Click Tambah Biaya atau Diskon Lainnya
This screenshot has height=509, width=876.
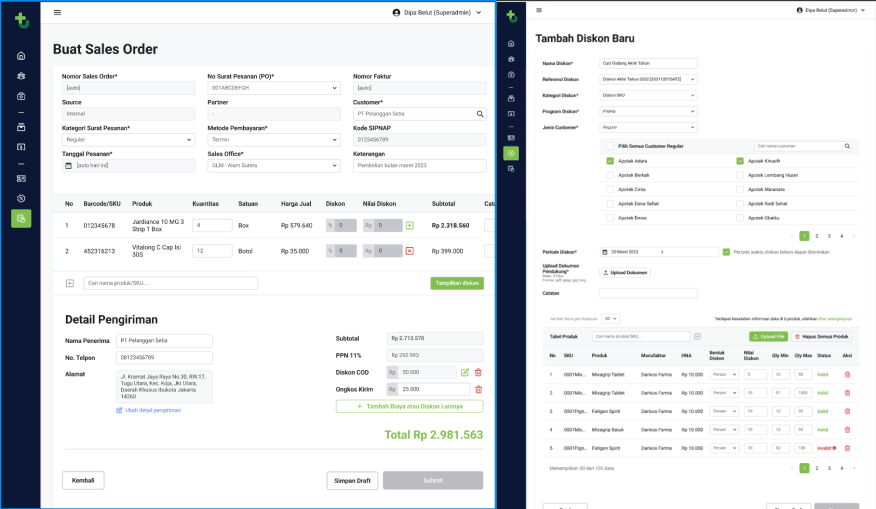tap(410, 406)
